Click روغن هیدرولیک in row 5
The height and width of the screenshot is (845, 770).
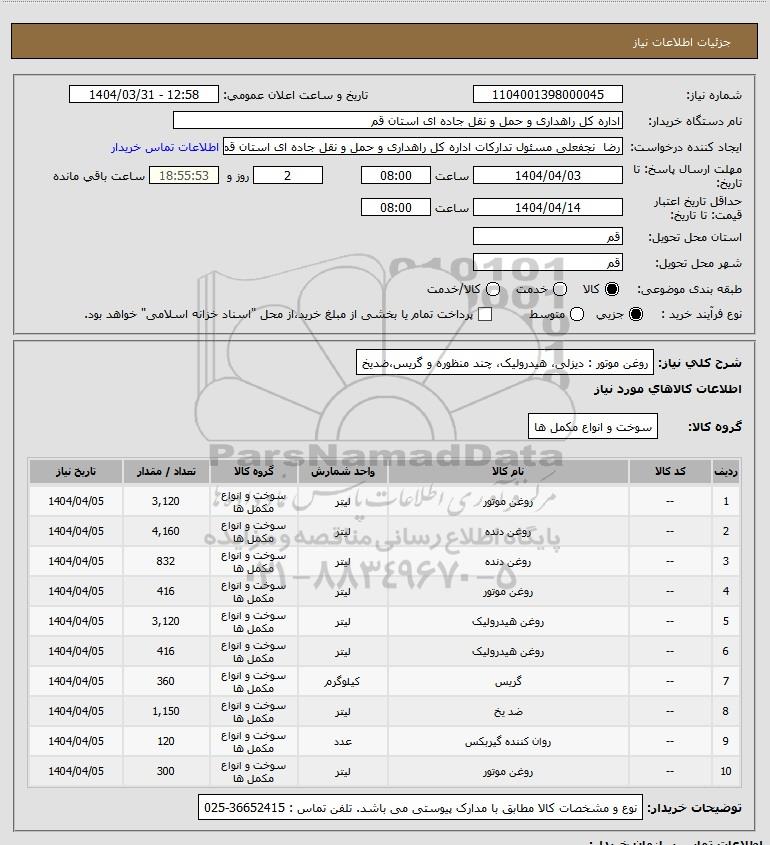[x=508, y=621]
